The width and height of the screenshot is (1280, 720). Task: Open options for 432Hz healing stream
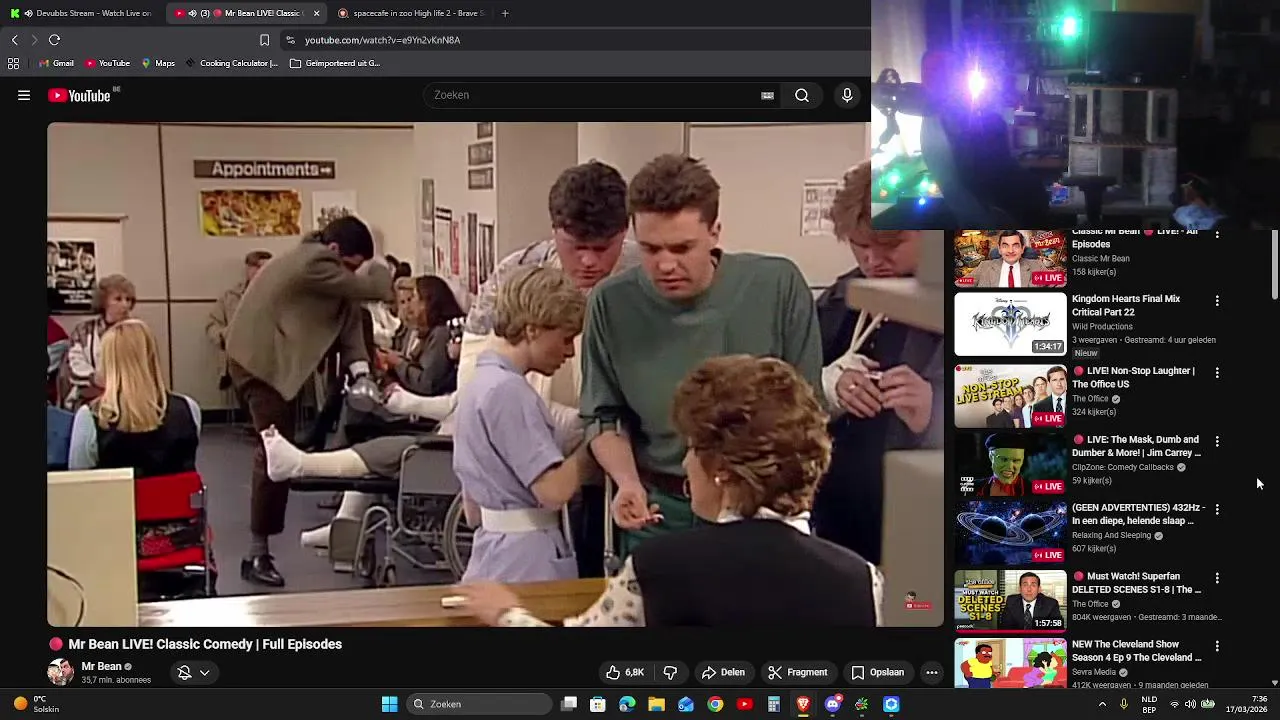coord(1217,510)
